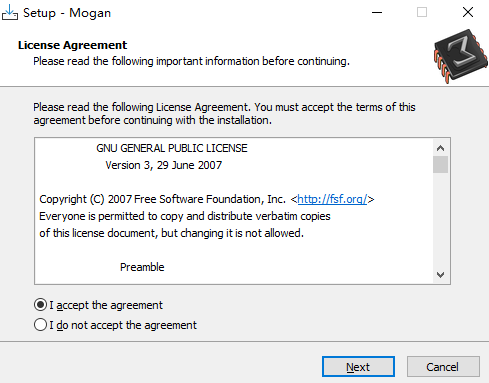
Task: Close the Mogan setup wizard
Action: pyautogui.click(x=468, y=13)
